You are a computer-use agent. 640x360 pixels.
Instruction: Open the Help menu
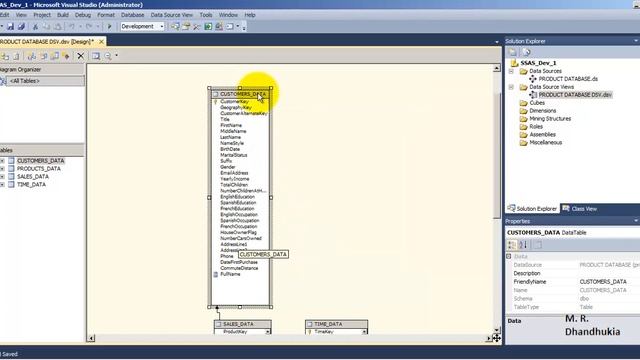250,15
